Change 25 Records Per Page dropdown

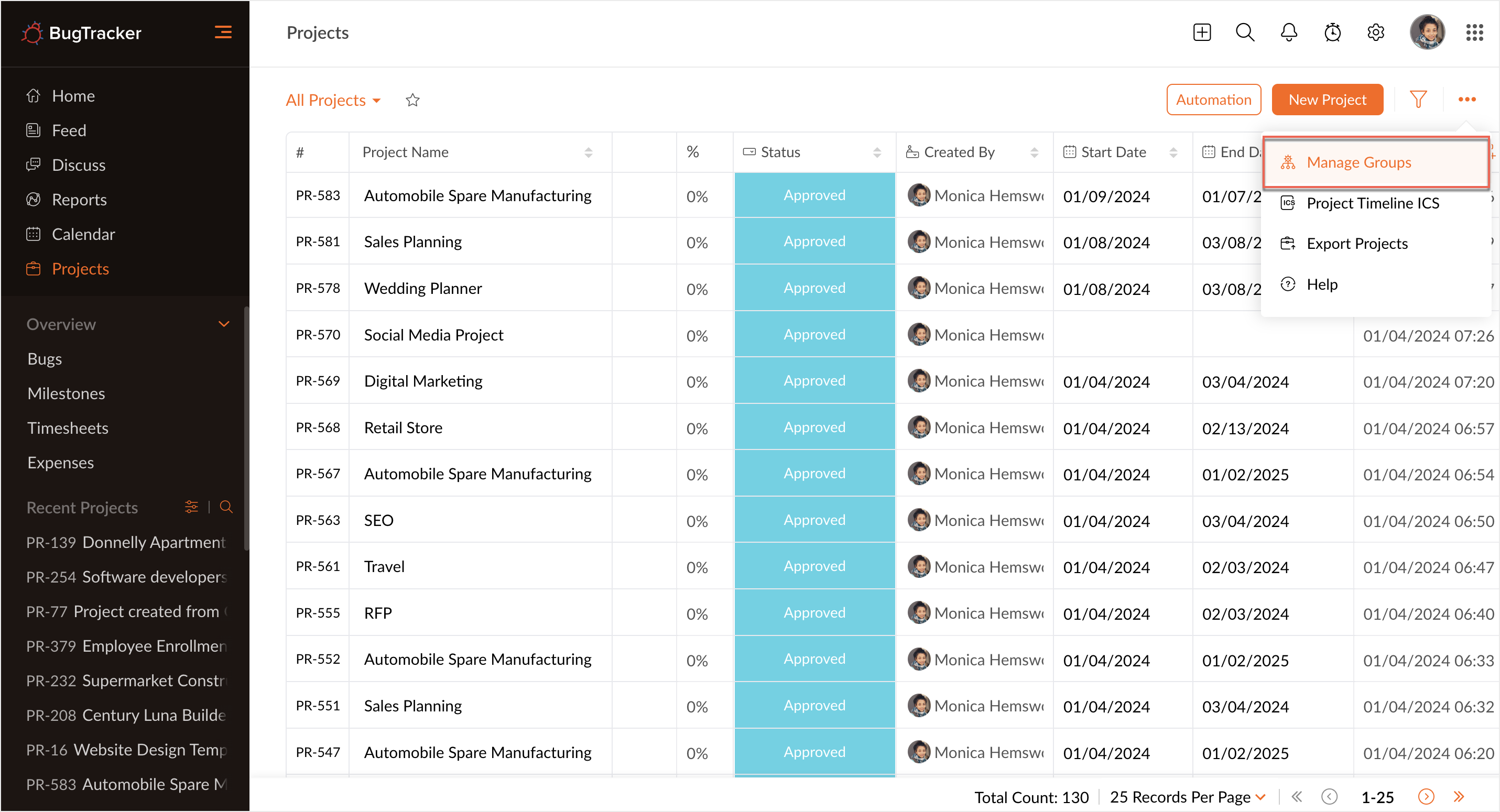click(x=1187, y=796)
